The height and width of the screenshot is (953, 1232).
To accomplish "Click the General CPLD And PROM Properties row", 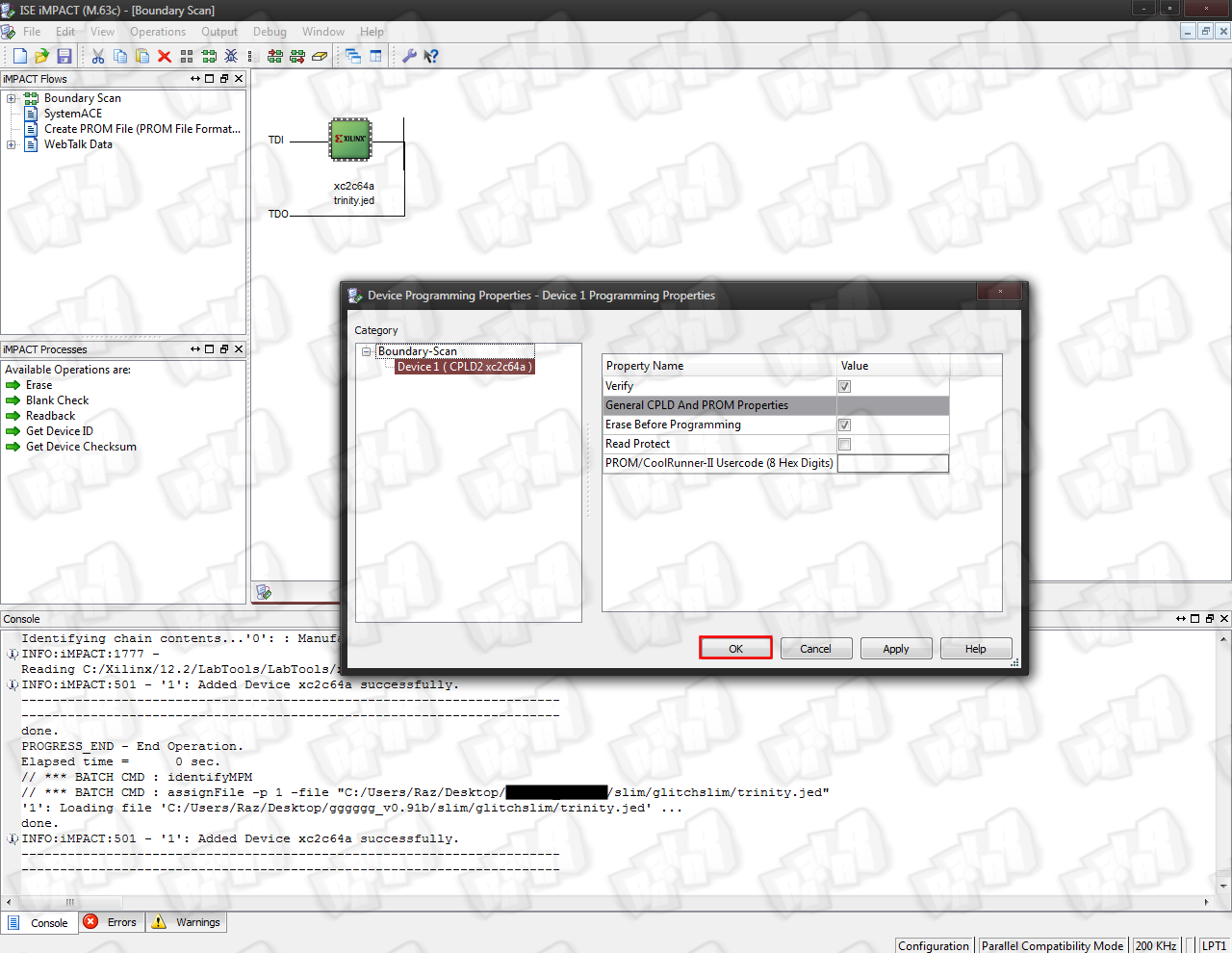I will pyautogui.click(x=776, y=405).
